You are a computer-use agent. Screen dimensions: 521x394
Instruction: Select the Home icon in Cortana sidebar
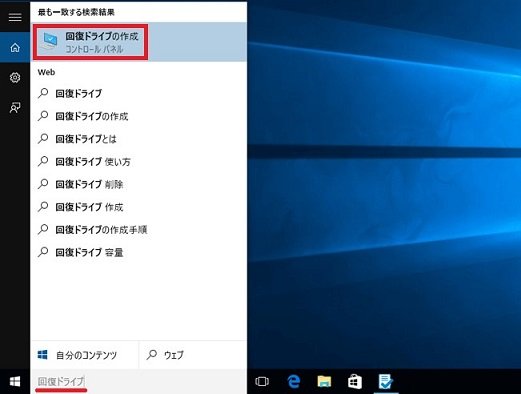coord(15,48)
